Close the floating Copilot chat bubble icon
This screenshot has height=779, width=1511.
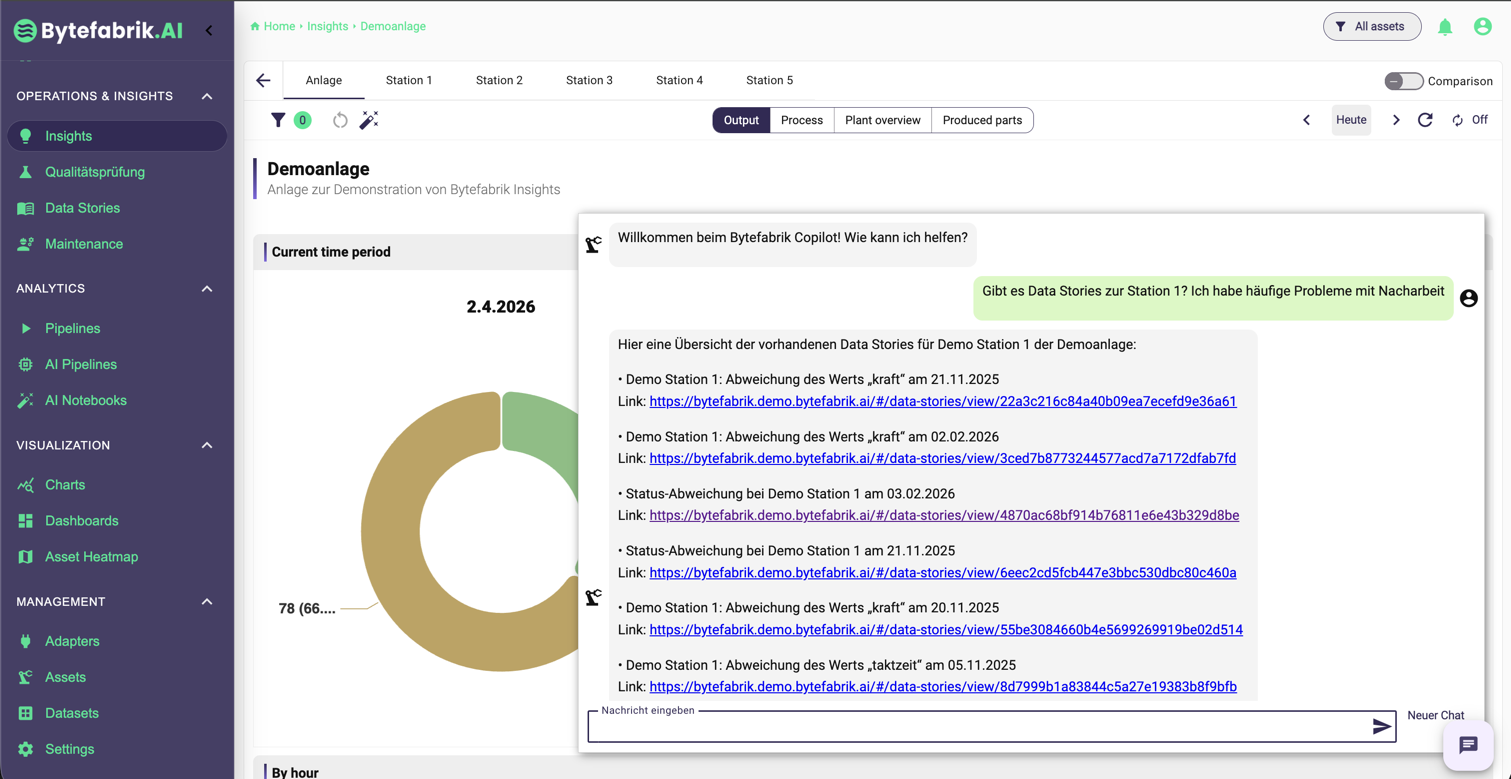1467,745
